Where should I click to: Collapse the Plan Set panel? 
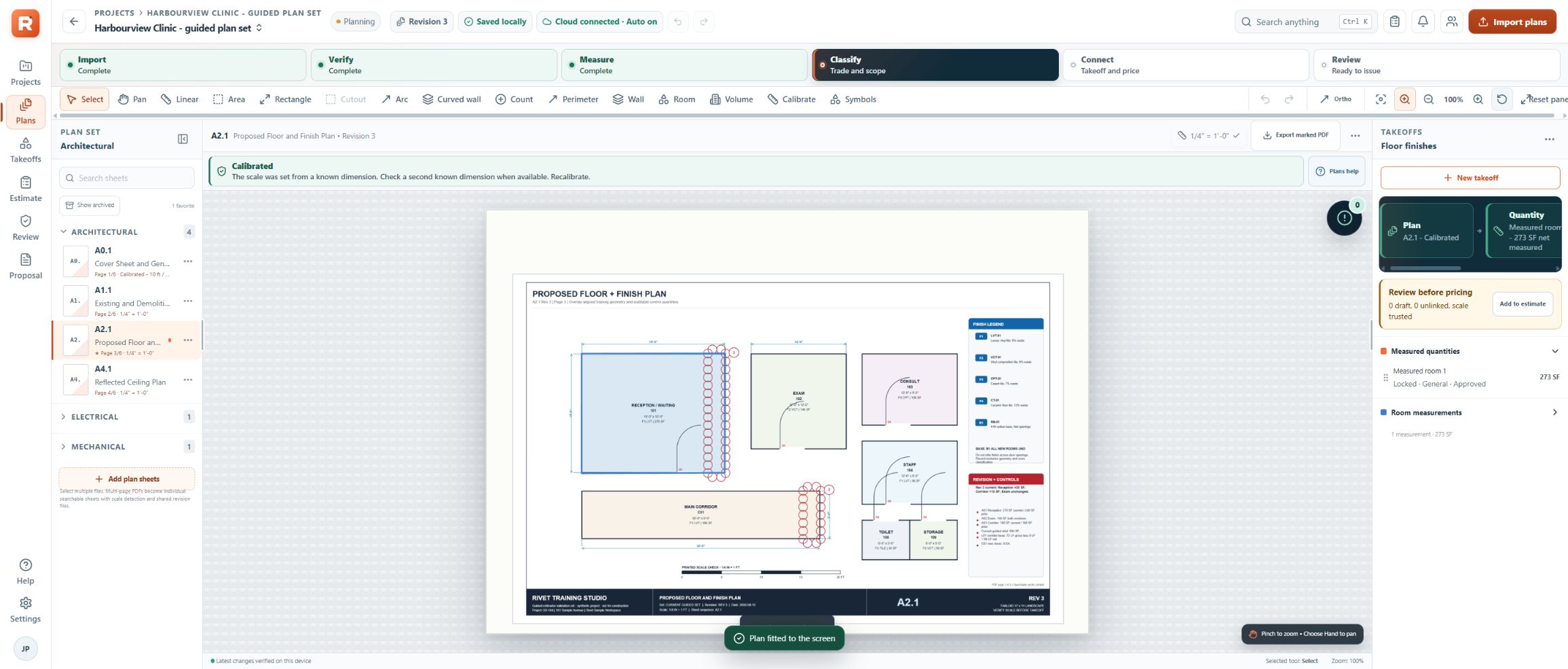pos(183,139)
